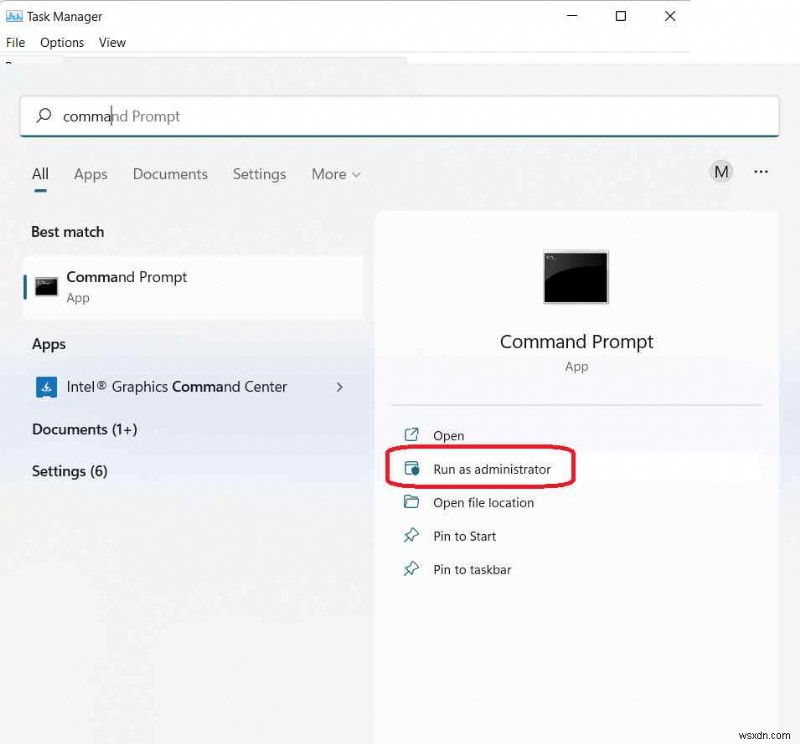This screenshot has height=744, width=800.
Task: Click inside the search input field
Action: (x=300, y=116)
